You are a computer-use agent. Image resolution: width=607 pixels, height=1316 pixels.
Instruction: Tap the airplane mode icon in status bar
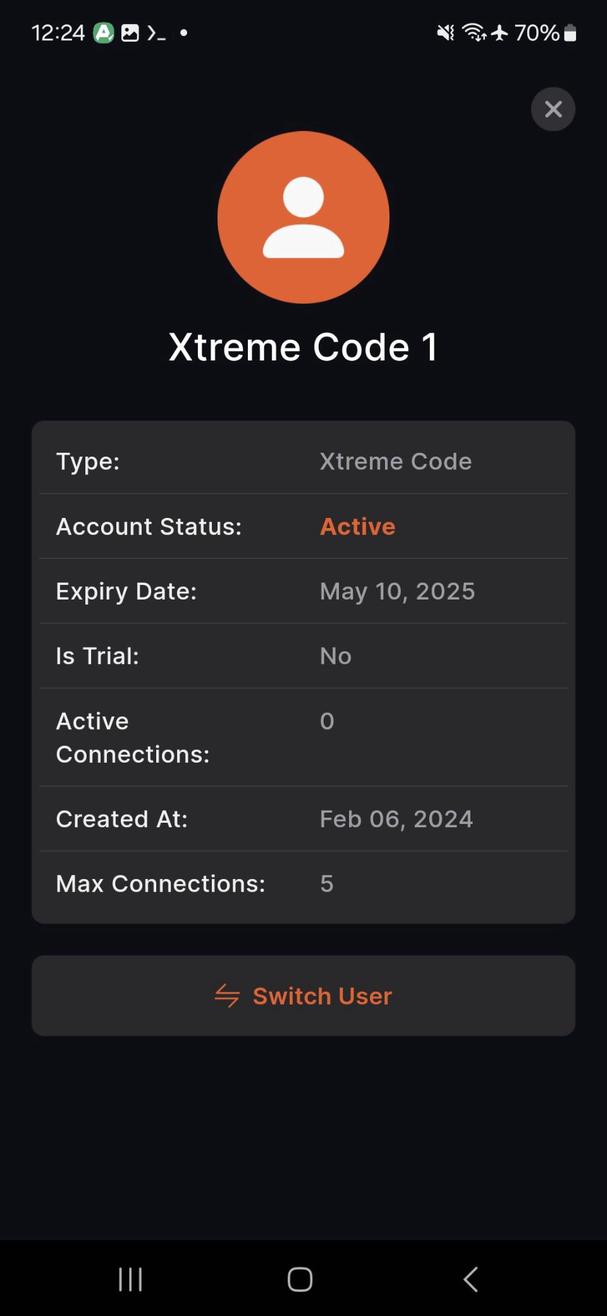pyautogui.click(x=499, y=32)
